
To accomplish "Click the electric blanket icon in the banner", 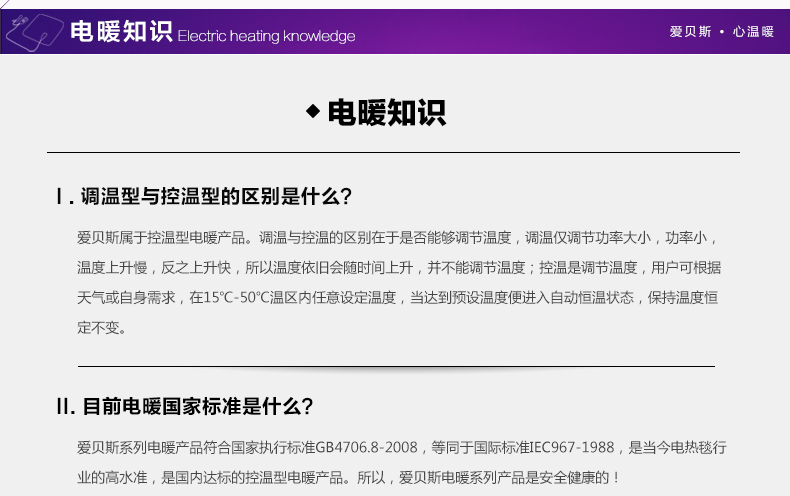I will pos(34,32).
